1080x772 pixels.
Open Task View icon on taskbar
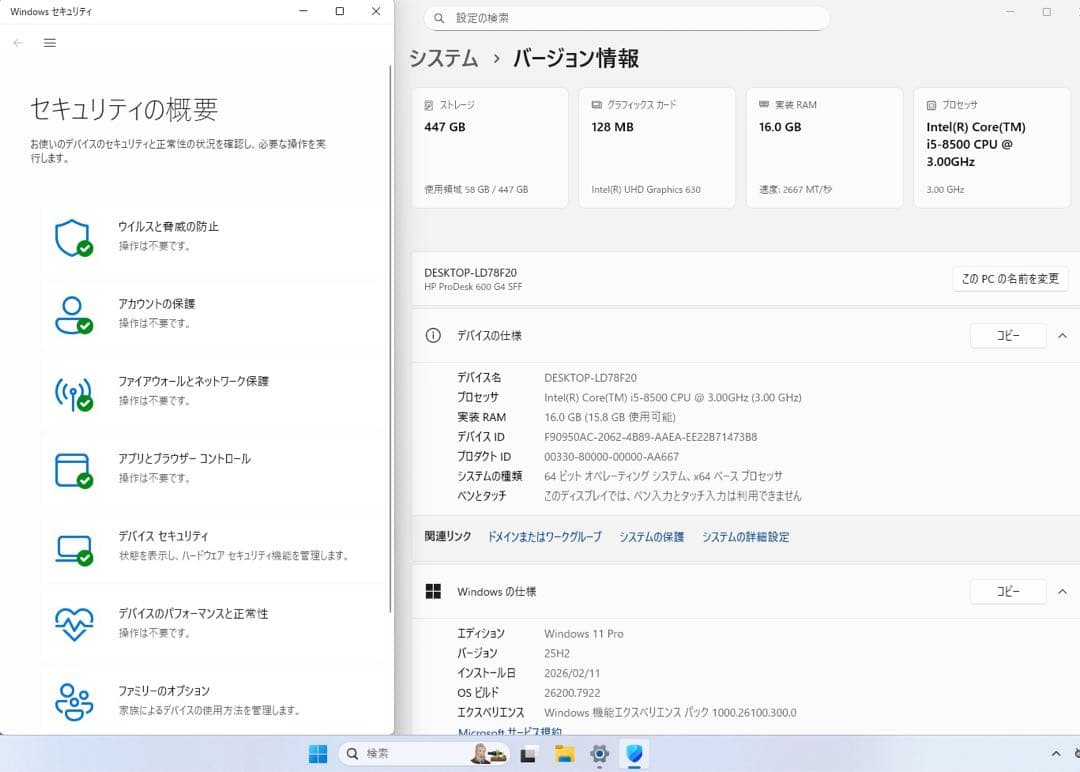(528, 755)
